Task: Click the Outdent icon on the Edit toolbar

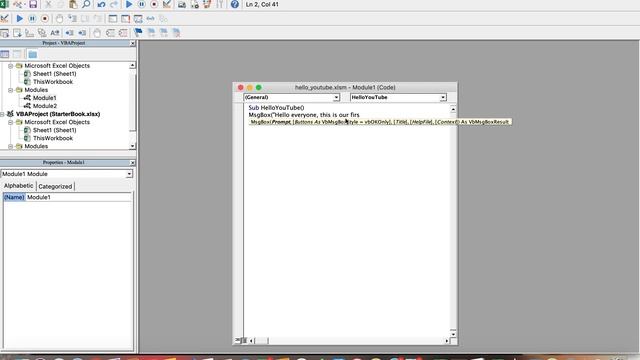Action: (82, 33)
